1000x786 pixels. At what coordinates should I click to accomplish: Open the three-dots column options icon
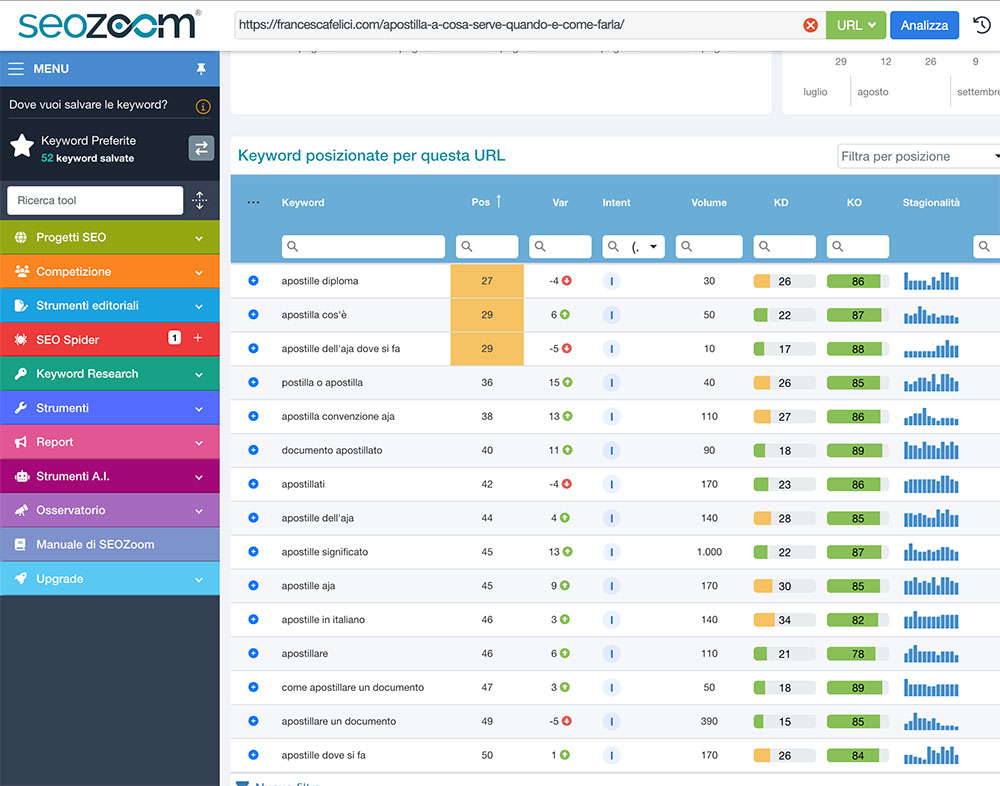click(x=253, y=202)
